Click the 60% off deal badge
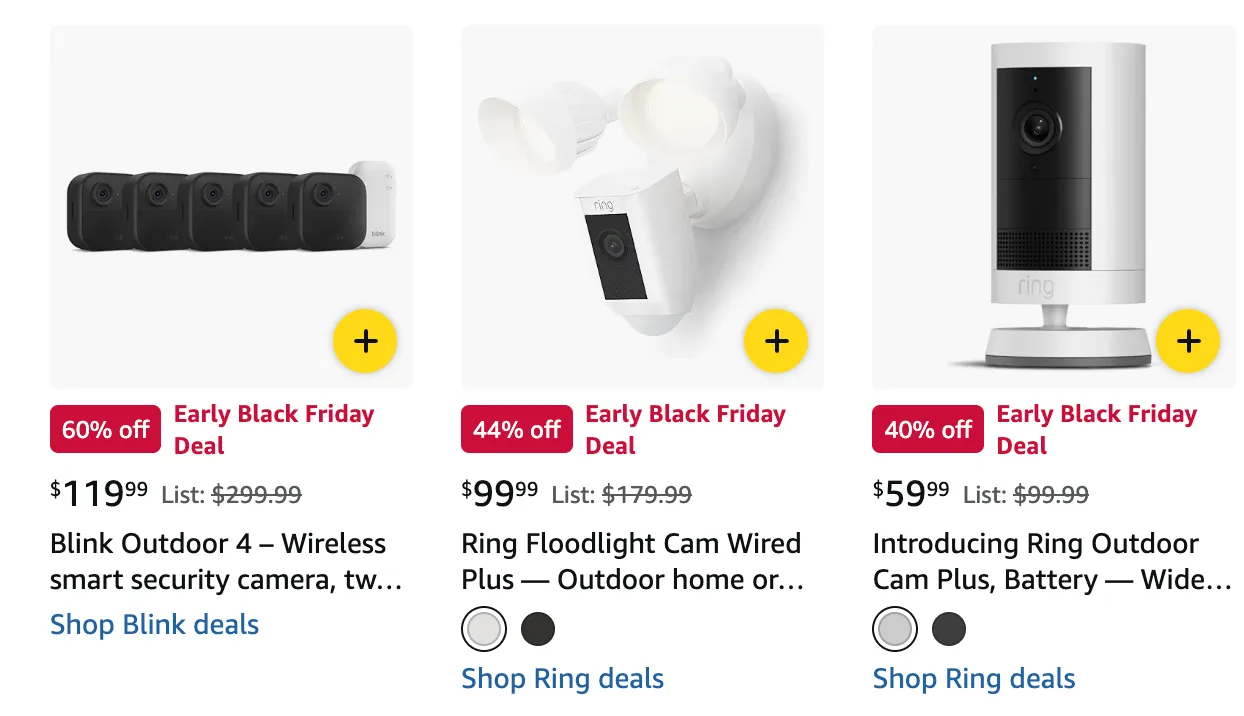 [x=106, y=430]
